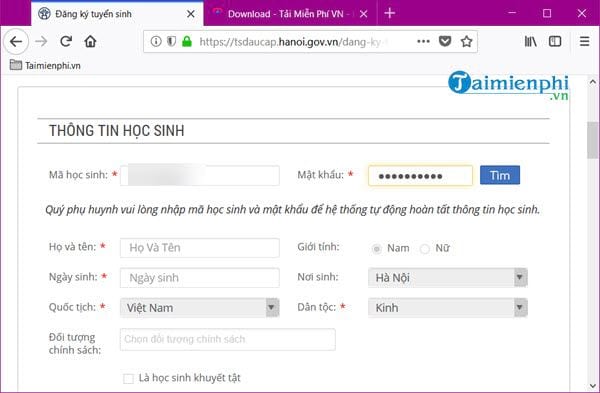600x393 pixels.
Task: Click the Tìm search button
Action: point(500,175)
